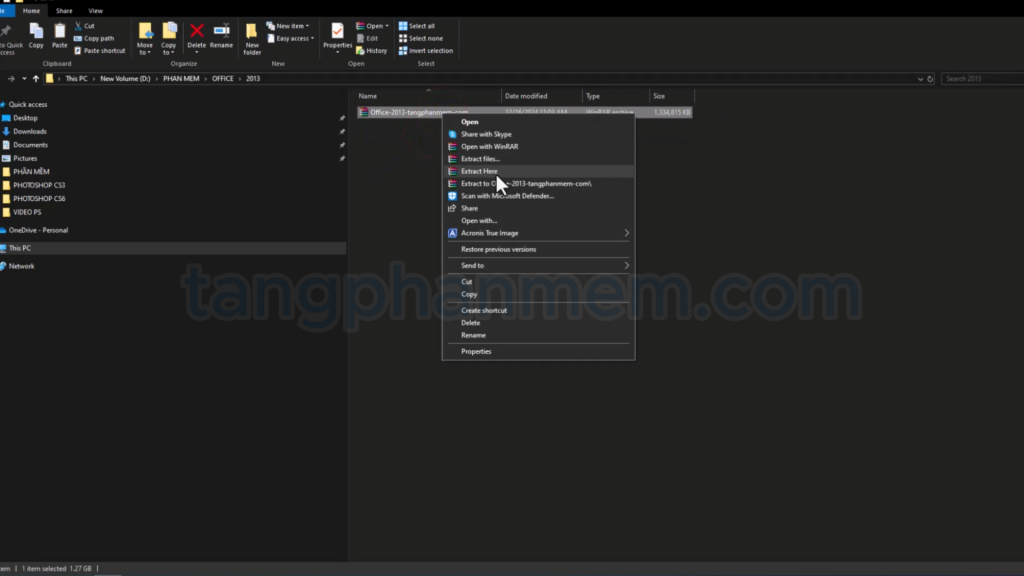Select Desktop in navigation pane
The height and width of the screenshot is (576, 1024).
point(25,118)
